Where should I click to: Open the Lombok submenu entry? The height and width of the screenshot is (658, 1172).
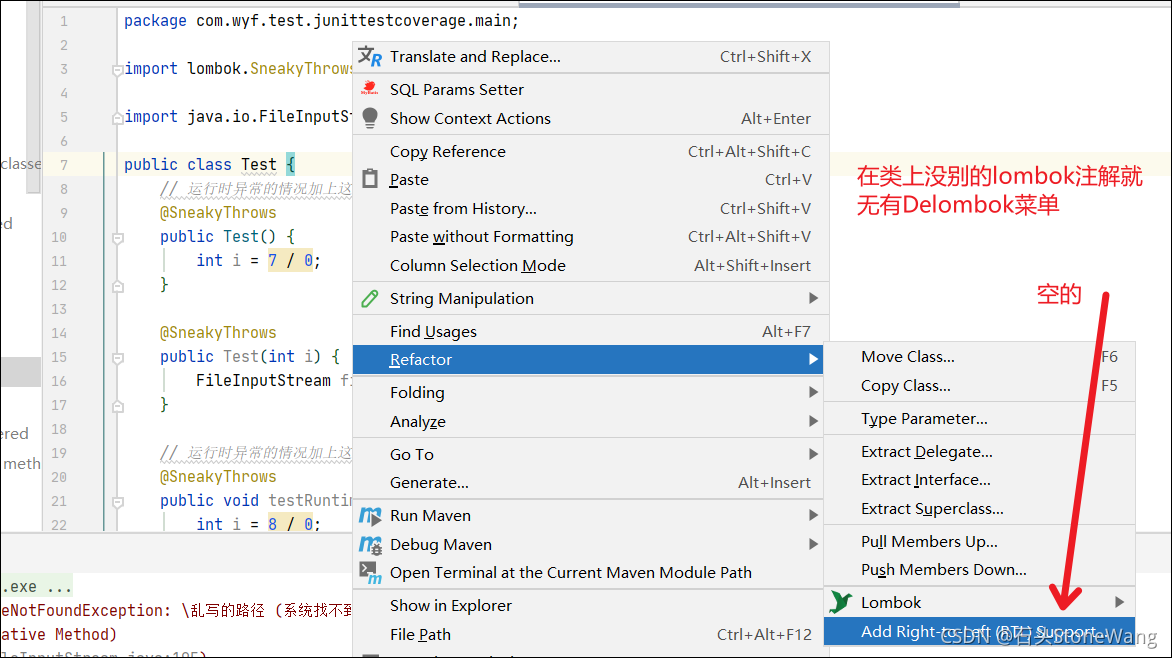pyautogui.click(x=979, y=603)
